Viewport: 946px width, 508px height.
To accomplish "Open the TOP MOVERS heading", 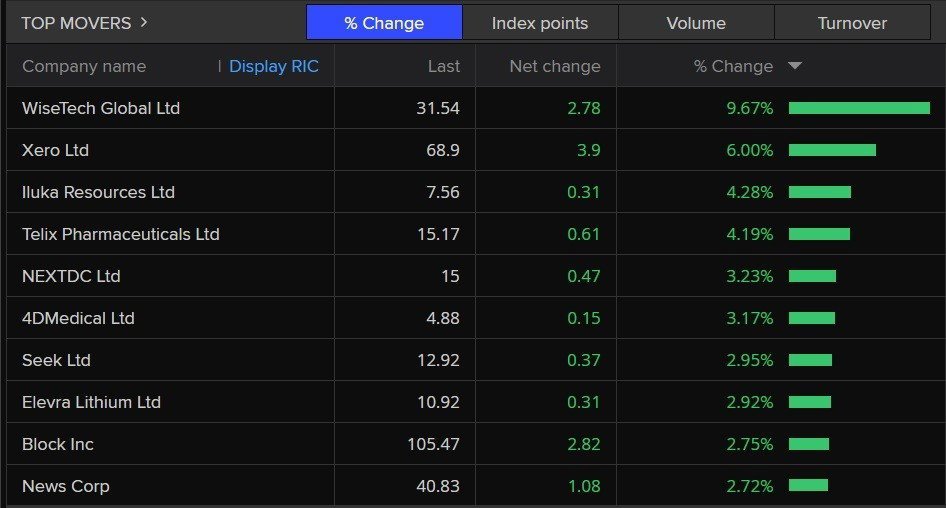I will pyautogui.click(x=76, y=23).
